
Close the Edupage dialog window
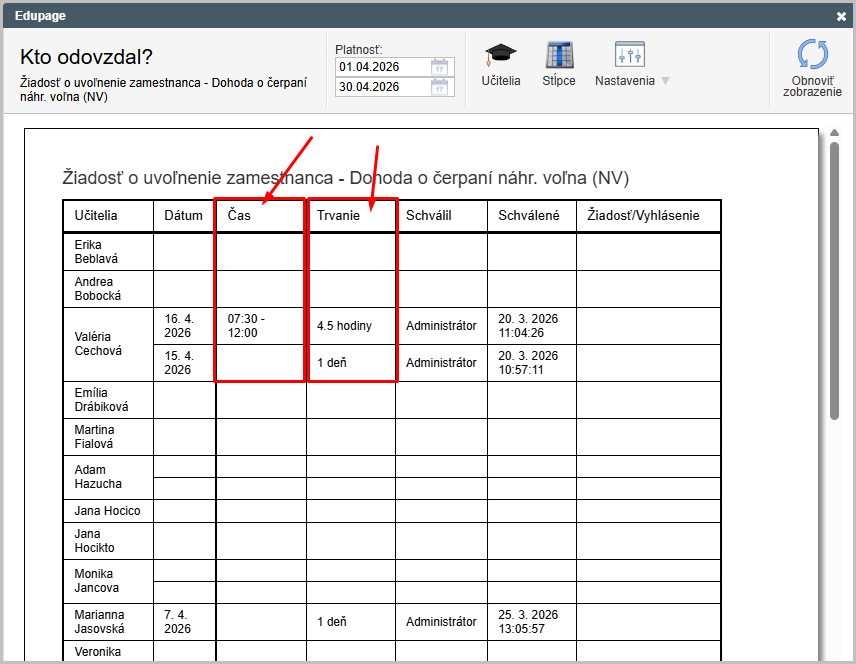pyautogui.click(x=841, y=16)
